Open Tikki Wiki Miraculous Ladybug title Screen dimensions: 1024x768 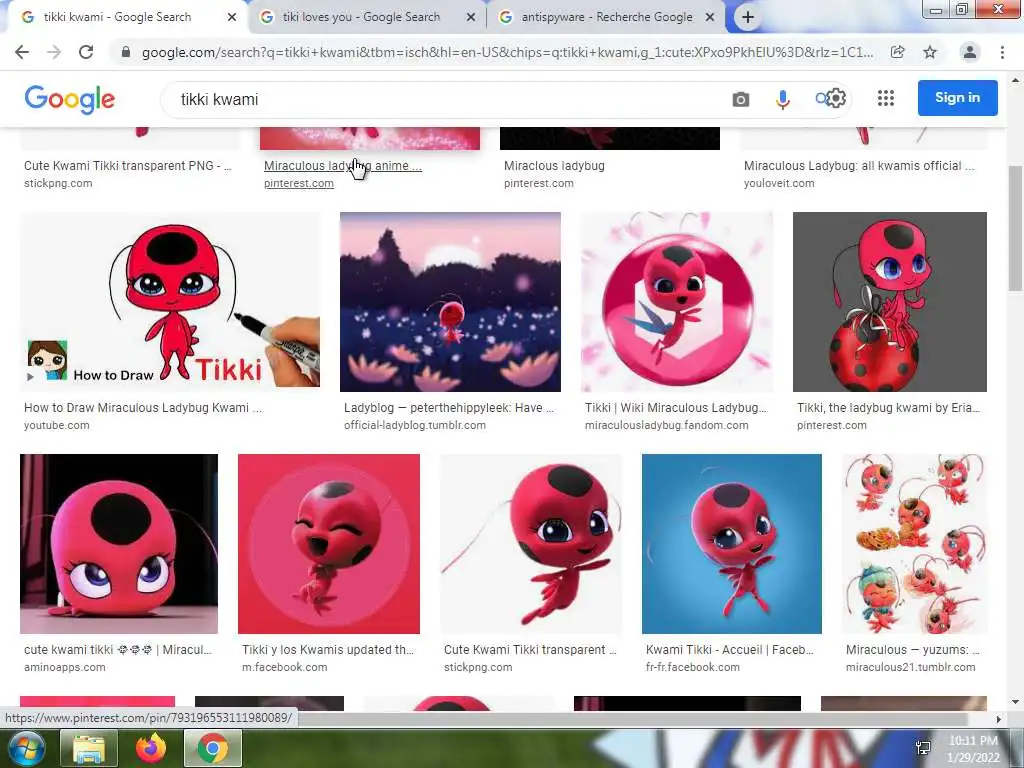[x=676, y=408]
